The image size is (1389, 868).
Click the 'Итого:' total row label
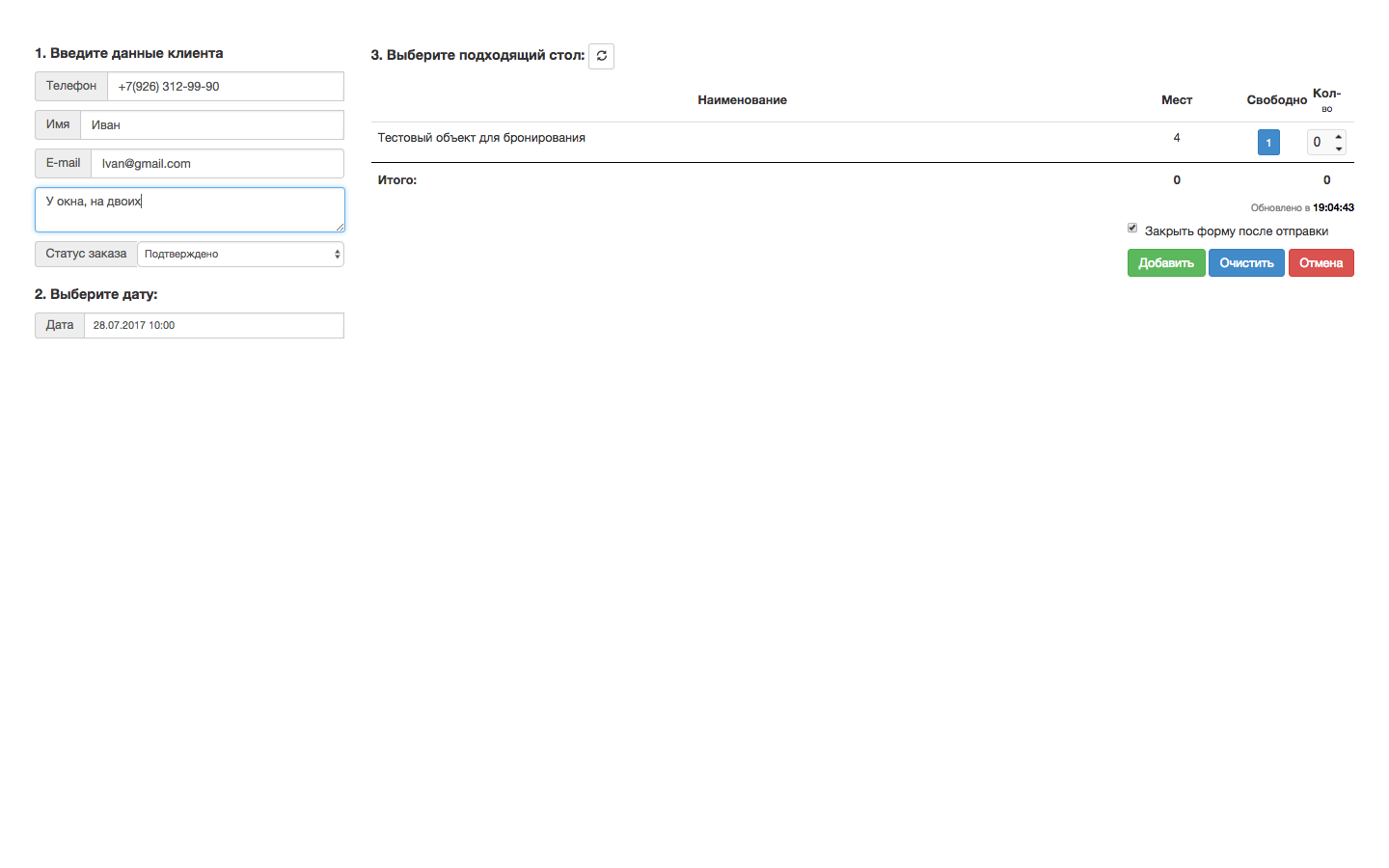[x=397, y=180]
